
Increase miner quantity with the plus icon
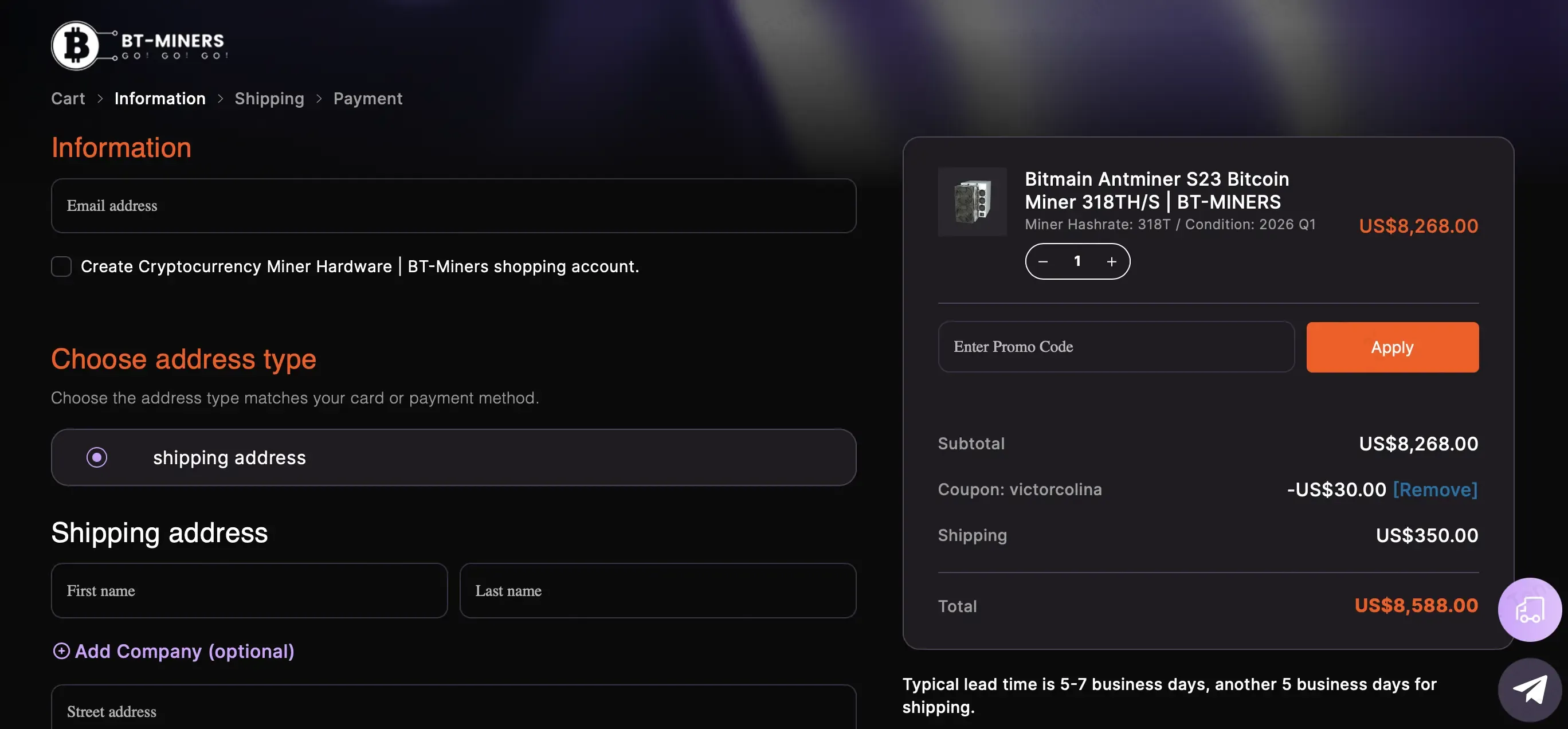[x=1111, y=261]
